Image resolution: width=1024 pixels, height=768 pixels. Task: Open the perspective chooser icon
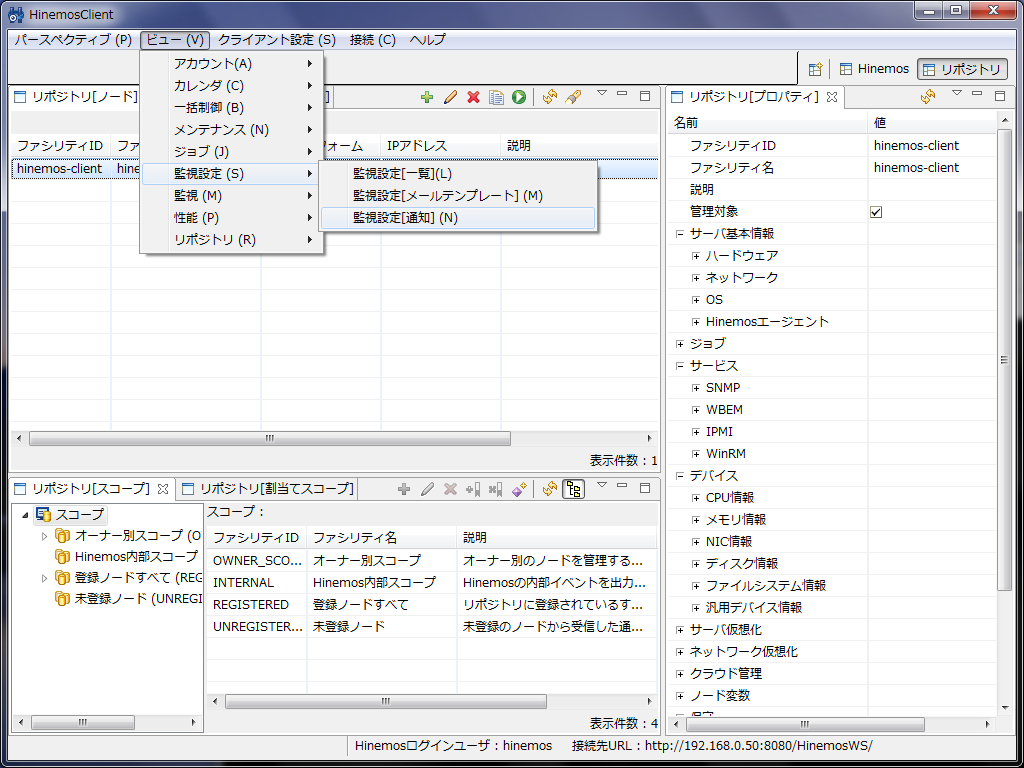(x=815, y=69)
